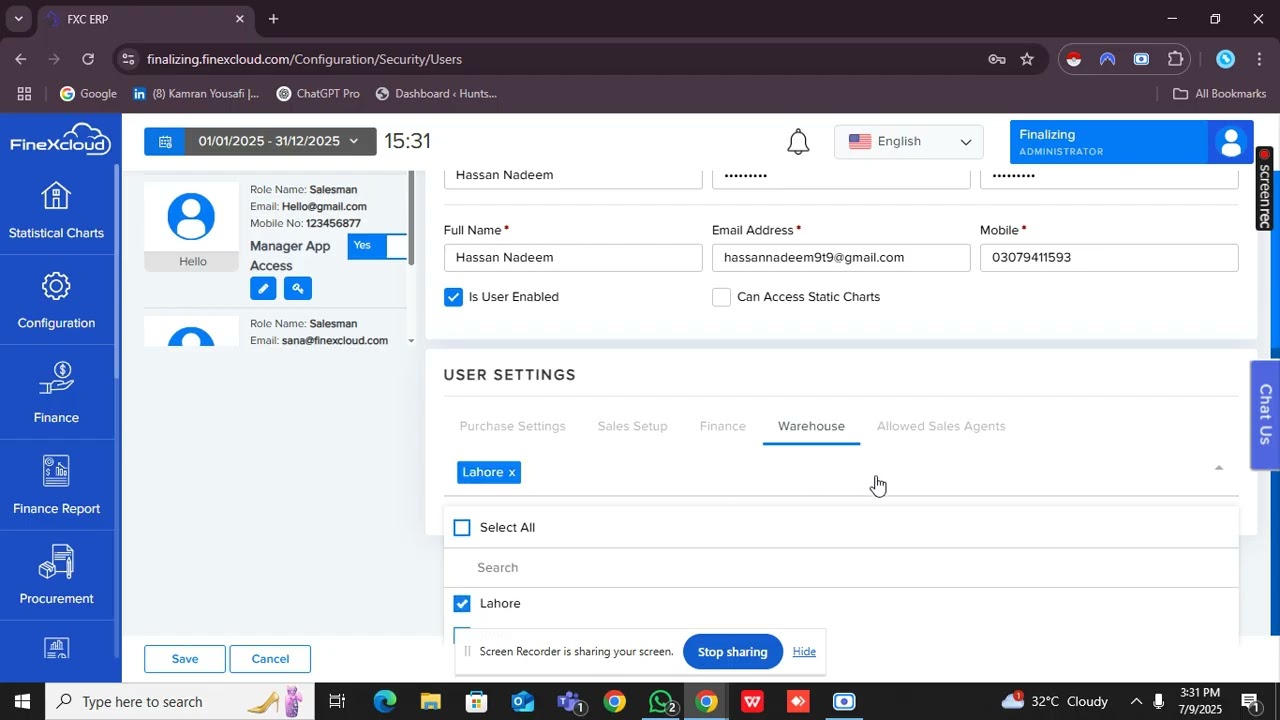1280x720 pixels.
Task: Stop sharing the screen
Action: pyautogui.click(x=733, y=652)
